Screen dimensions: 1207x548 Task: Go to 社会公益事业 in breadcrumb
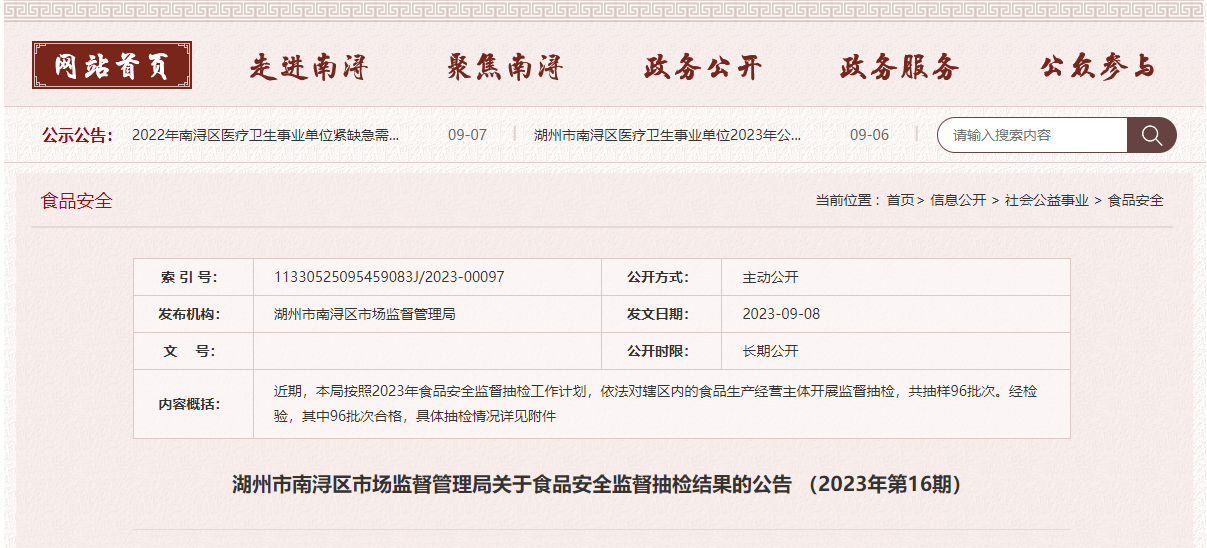pos(1047,200)
